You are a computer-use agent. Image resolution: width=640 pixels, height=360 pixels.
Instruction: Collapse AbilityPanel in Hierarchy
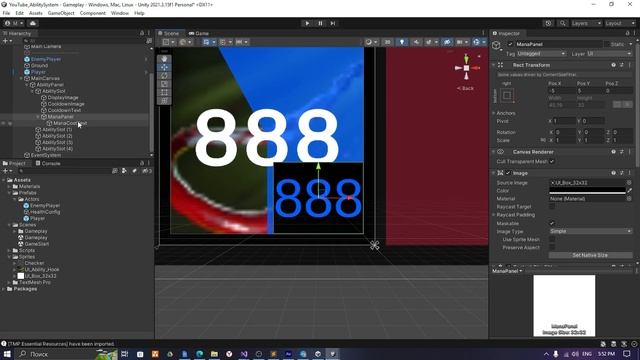(x=27, y=85)
